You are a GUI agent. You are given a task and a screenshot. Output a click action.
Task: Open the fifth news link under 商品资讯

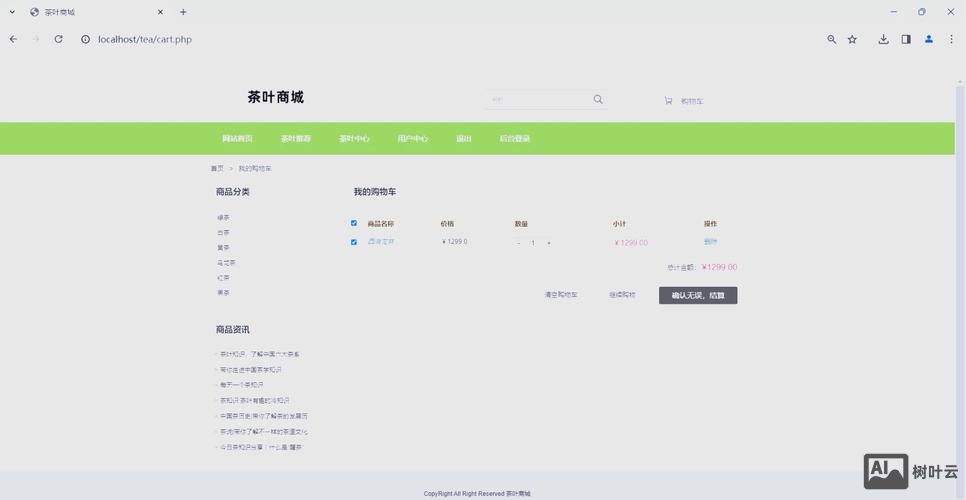264,416
